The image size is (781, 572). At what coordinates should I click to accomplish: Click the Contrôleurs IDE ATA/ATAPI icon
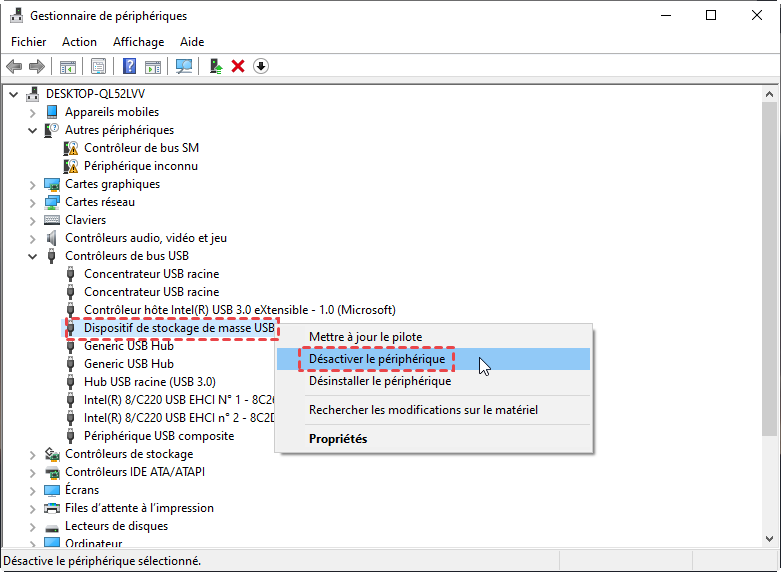[52, 472]
